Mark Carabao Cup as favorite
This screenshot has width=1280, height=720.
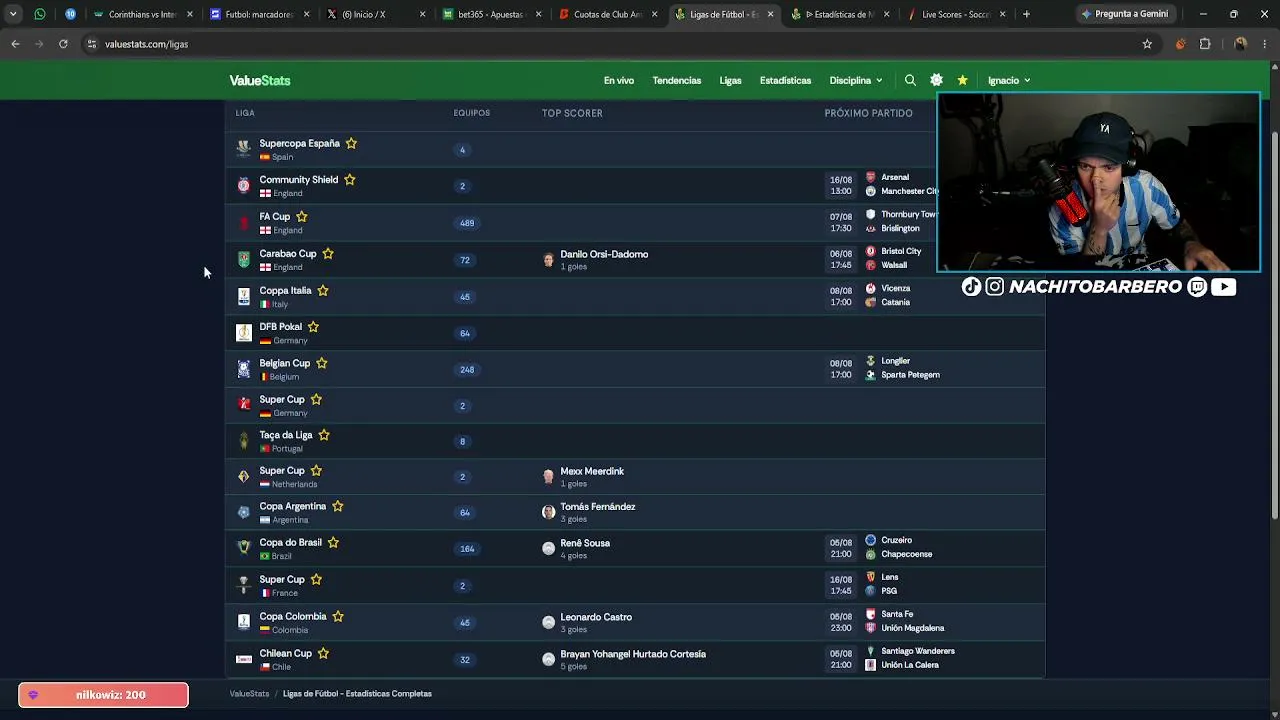click(x=328, y=254)
